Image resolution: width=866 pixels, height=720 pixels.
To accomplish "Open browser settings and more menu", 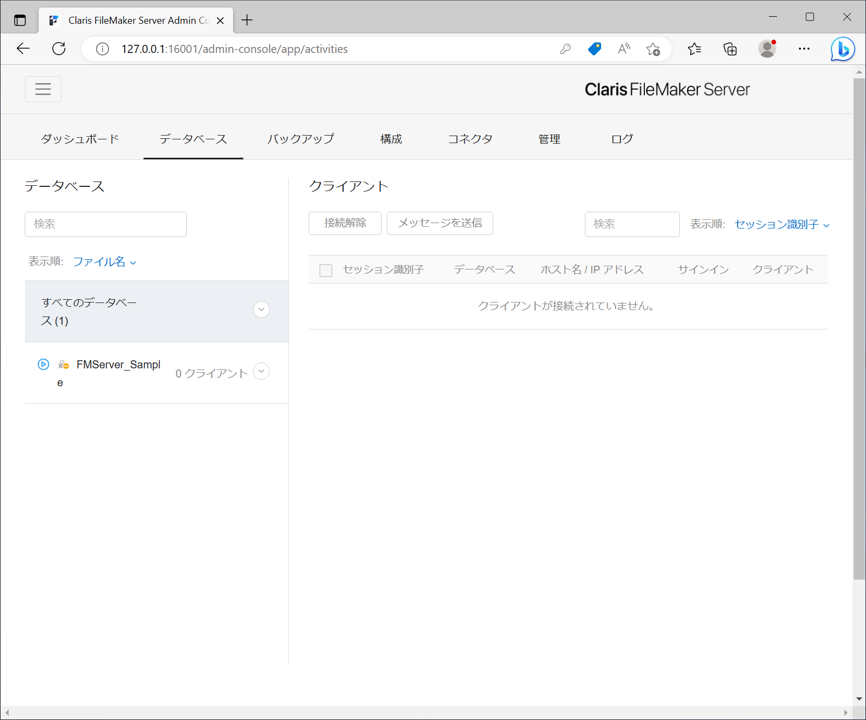I will (x=804, y=49).
